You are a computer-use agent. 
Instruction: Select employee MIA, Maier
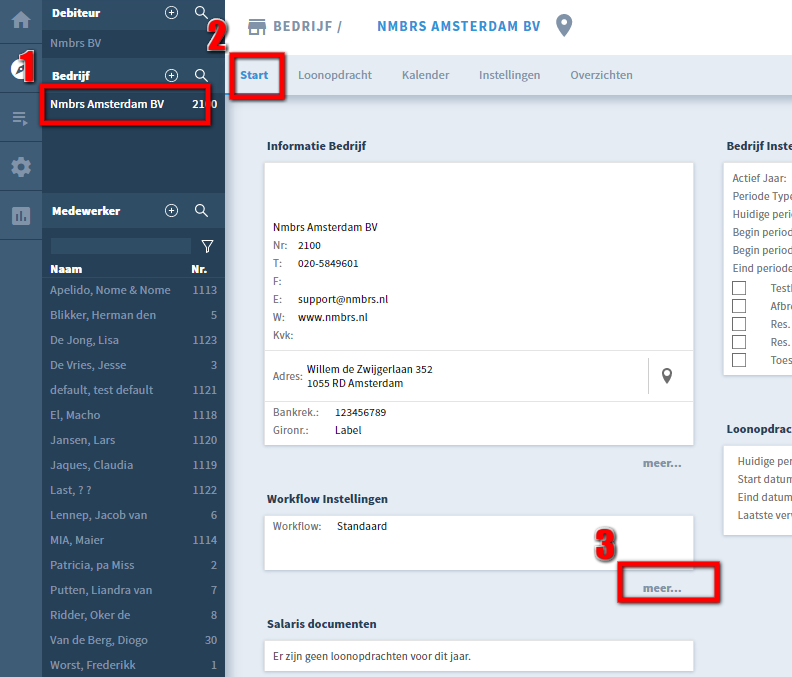[133, 540]
